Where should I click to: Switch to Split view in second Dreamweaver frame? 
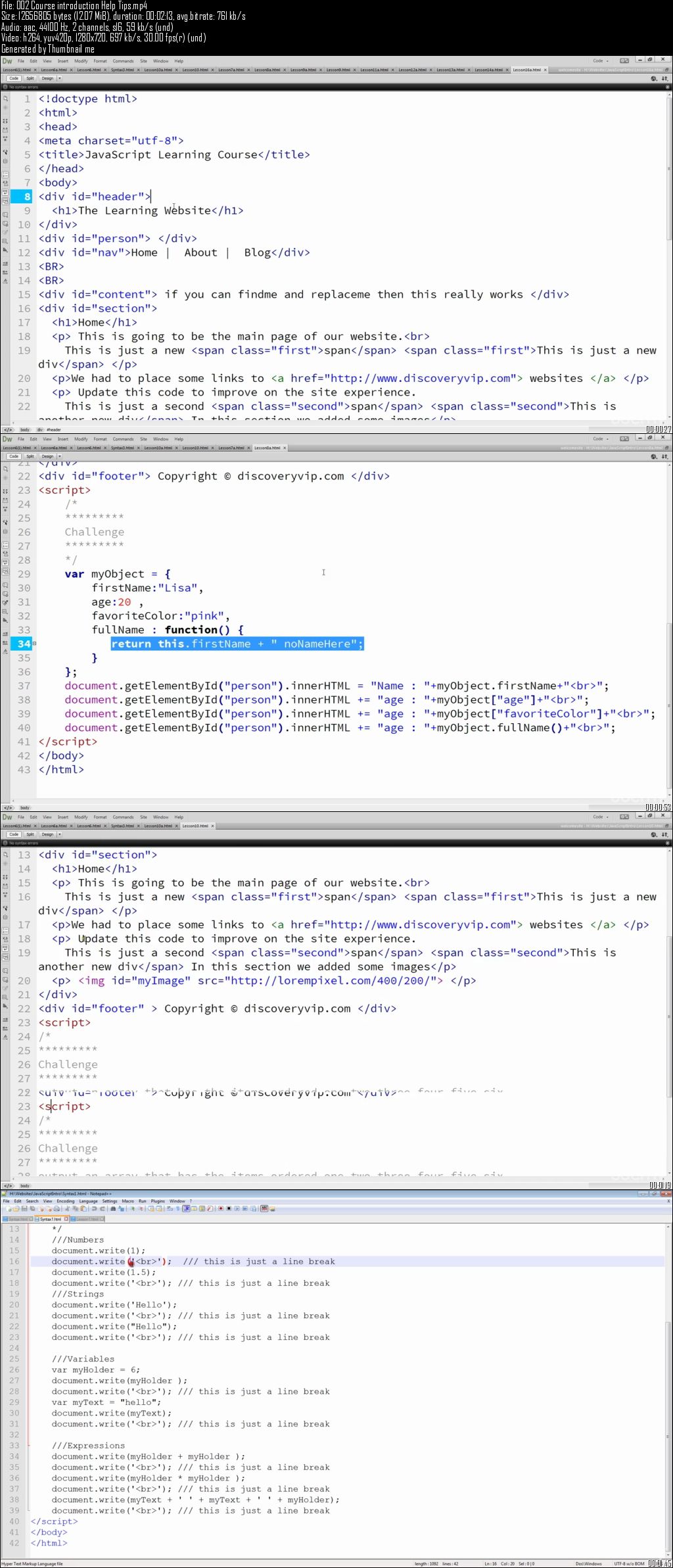(x=30, y=456)
